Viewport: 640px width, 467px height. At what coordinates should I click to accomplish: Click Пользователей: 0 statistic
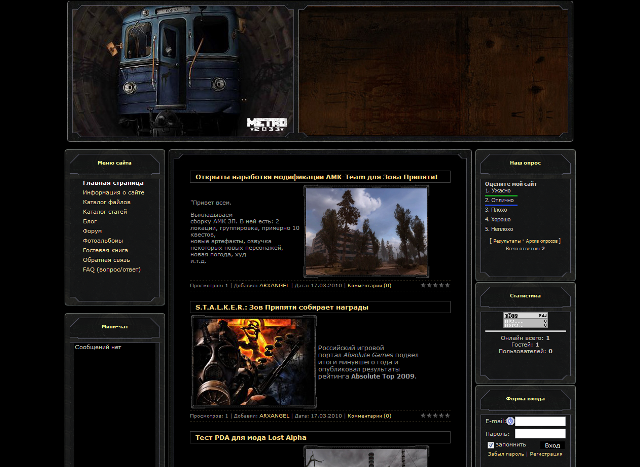(525, 351)
